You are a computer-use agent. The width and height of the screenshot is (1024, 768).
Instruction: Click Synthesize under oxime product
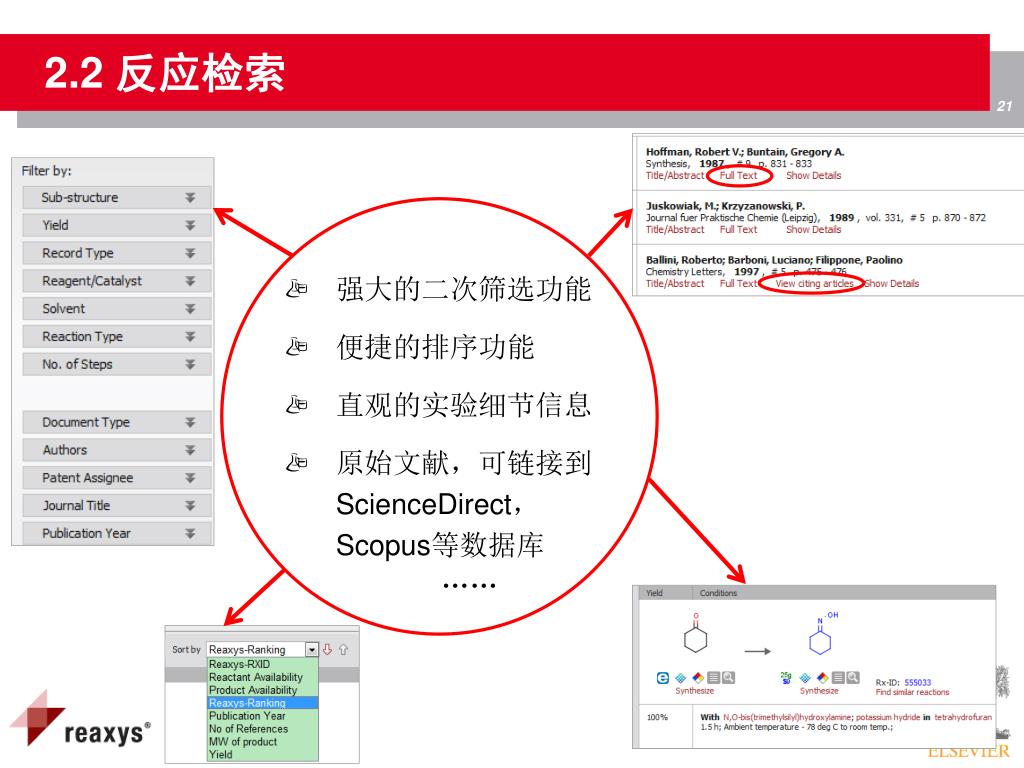point(819,691)
